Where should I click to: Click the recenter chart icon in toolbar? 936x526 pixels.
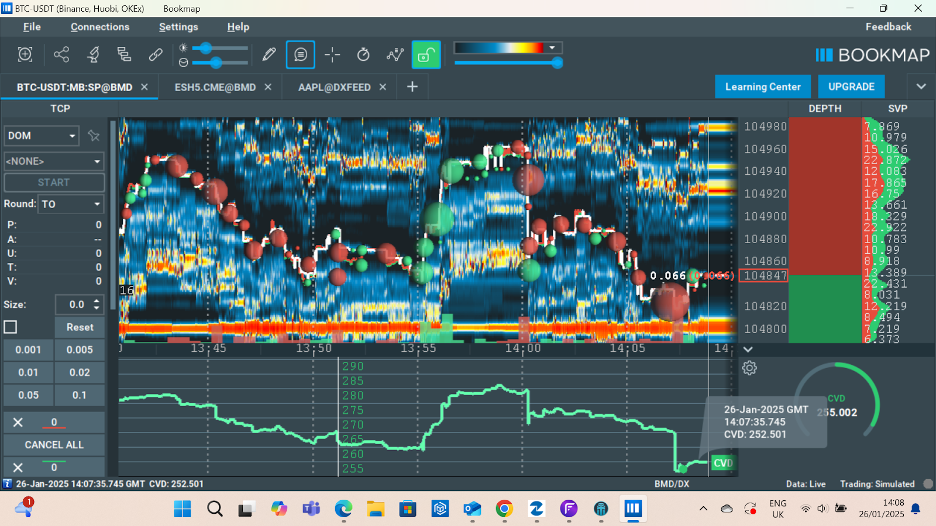click(25, 54)
